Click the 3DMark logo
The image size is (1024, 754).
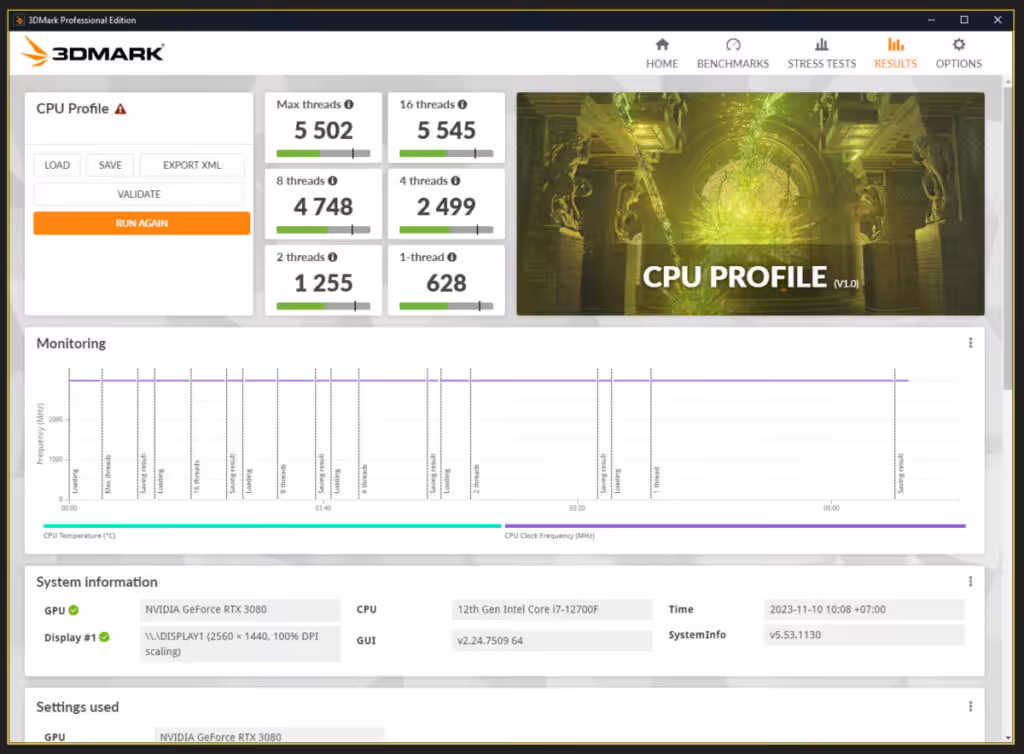coord(92,52)
